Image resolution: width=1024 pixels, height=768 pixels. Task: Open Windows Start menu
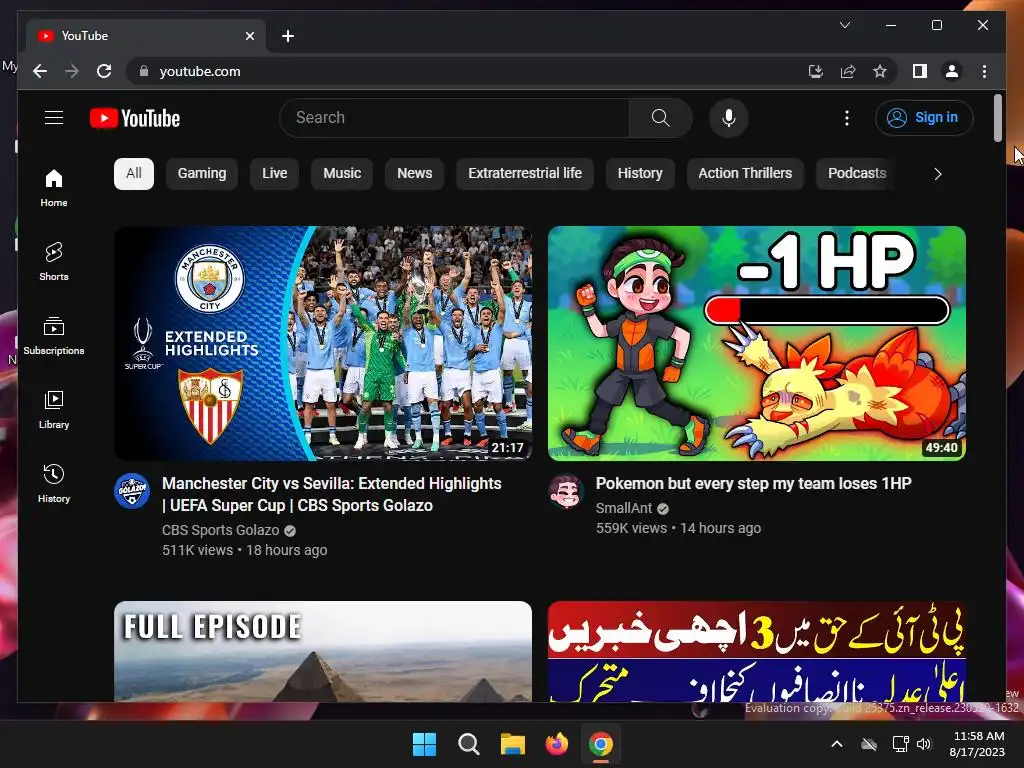(424, 744)
